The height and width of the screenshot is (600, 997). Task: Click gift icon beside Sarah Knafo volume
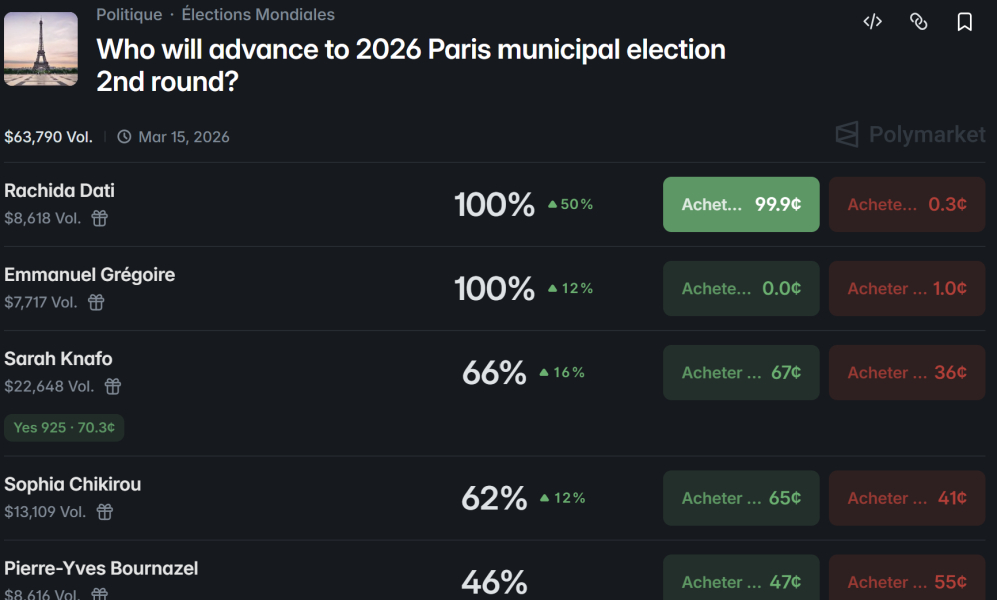point(113,386)
